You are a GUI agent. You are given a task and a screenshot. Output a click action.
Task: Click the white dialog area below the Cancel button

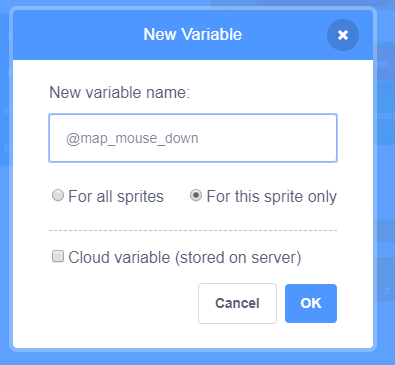coord(237,335)
